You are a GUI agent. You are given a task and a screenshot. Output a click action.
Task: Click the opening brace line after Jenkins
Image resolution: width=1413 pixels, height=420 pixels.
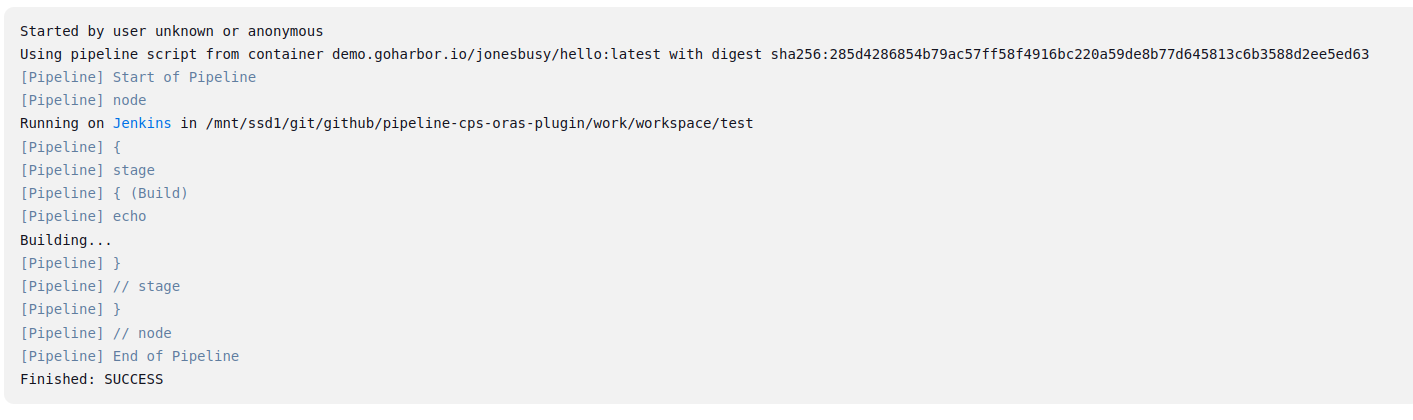coord(70,147)
